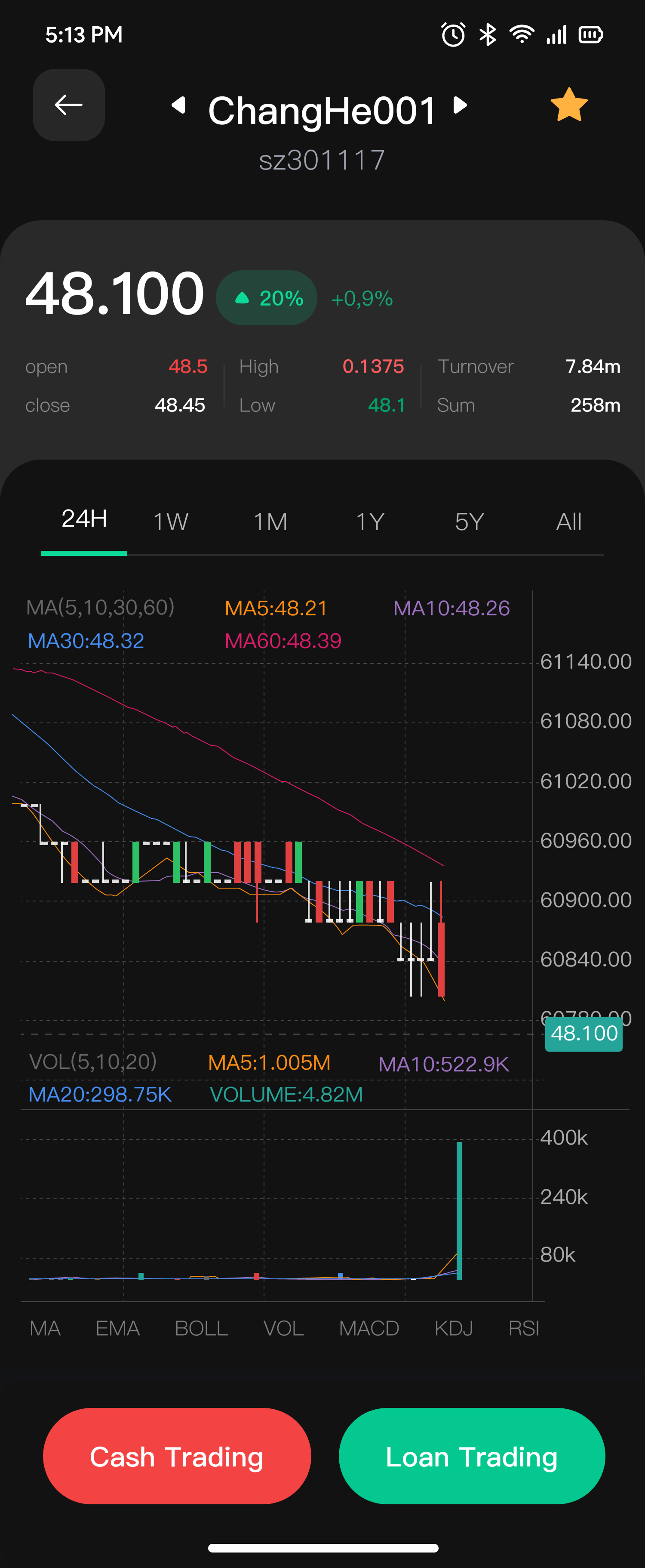
Task: Switch chart to 5Y range
Action: point(469,522)
